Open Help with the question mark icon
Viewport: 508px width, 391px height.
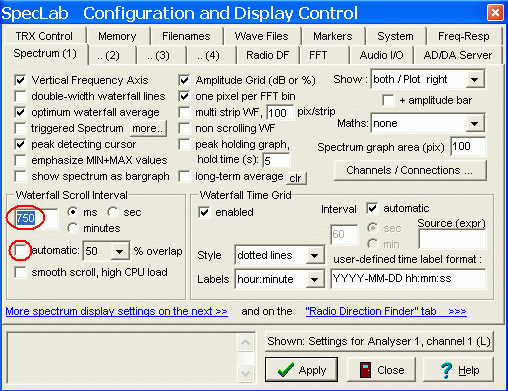tap(458, 370)
